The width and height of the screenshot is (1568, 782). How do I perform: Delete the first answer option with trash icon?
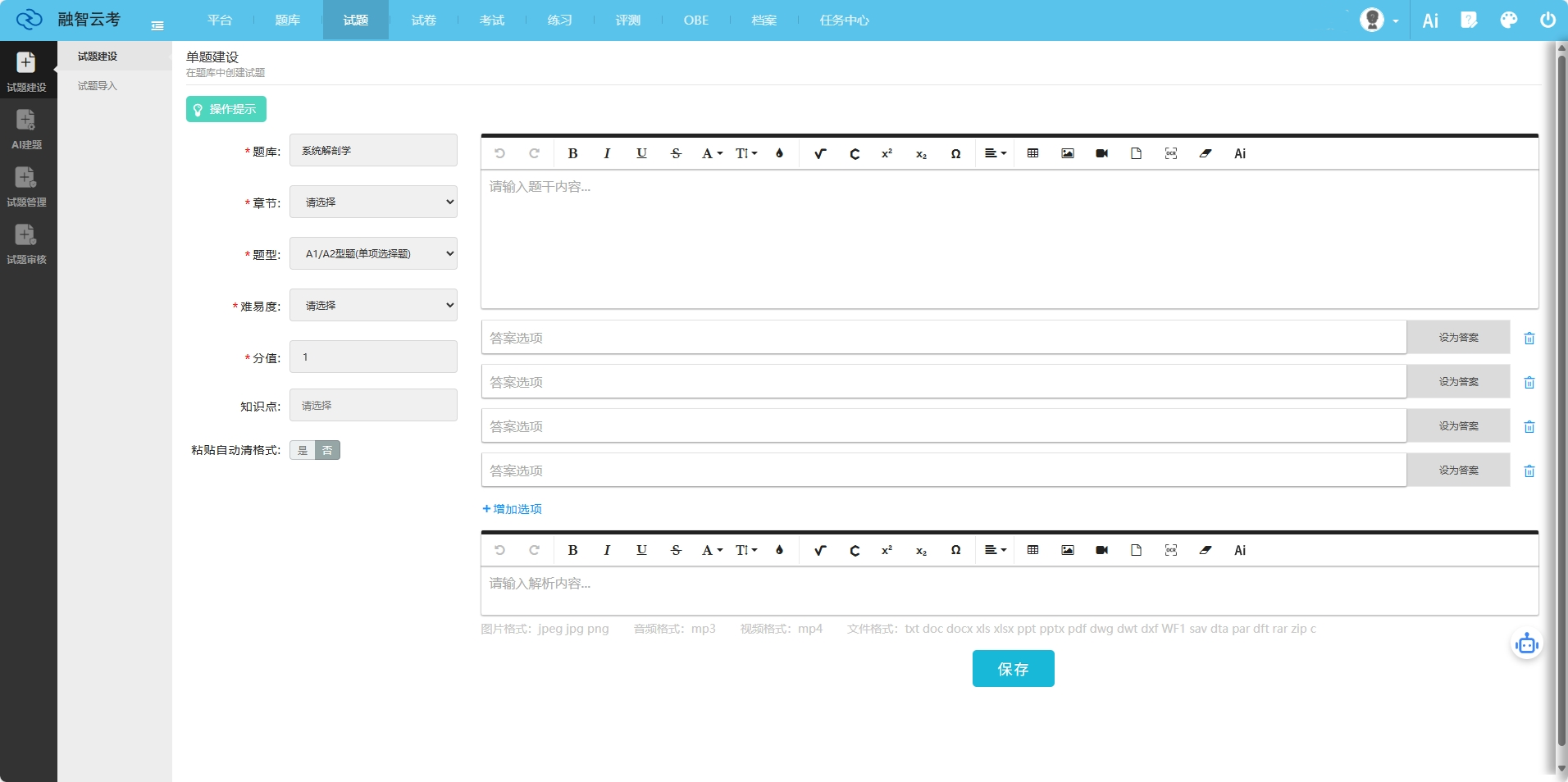pyautogui.click(x=1529, y=339)
